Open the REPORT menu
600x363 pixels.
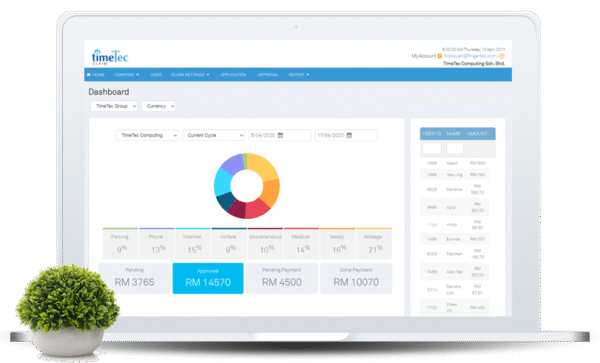298,75
